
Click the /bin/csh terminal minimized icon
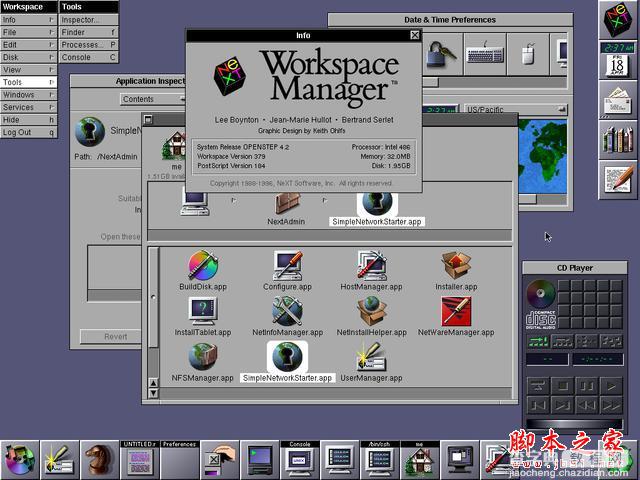(x=379, y=460)
